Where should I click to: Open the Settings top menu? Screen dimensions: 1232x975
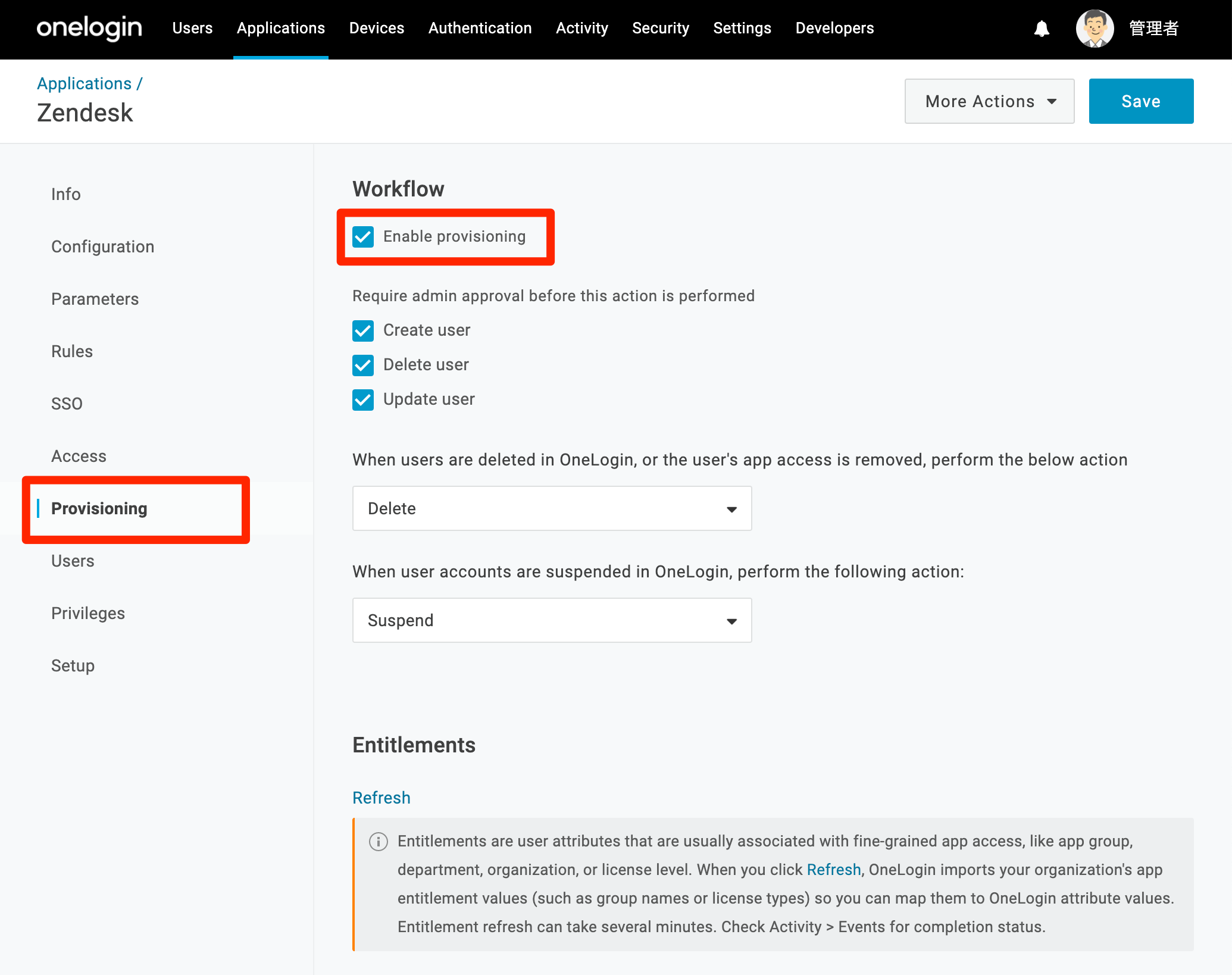pos(742,28)
